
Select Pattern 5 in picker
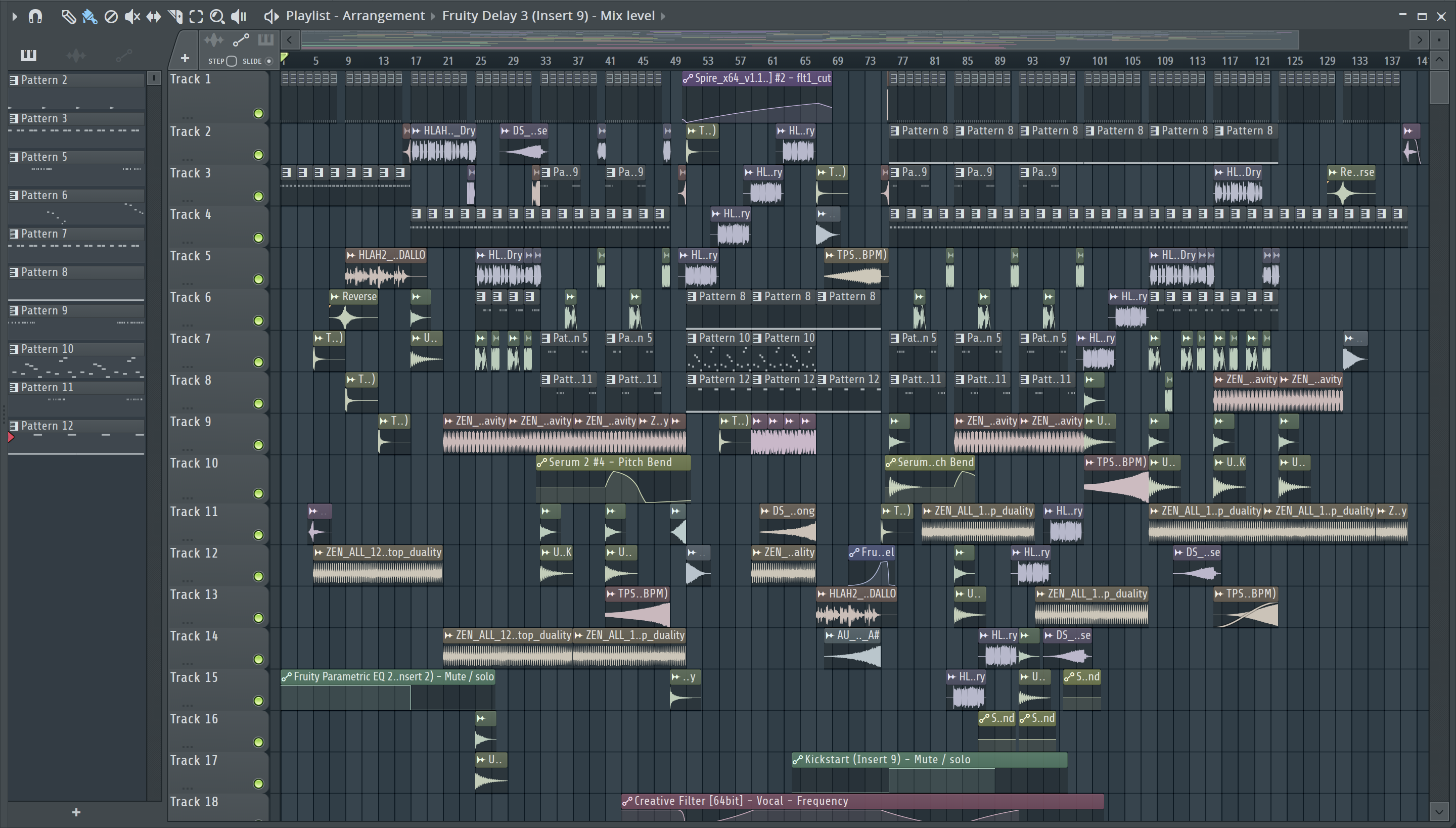[x=76, y=157]
